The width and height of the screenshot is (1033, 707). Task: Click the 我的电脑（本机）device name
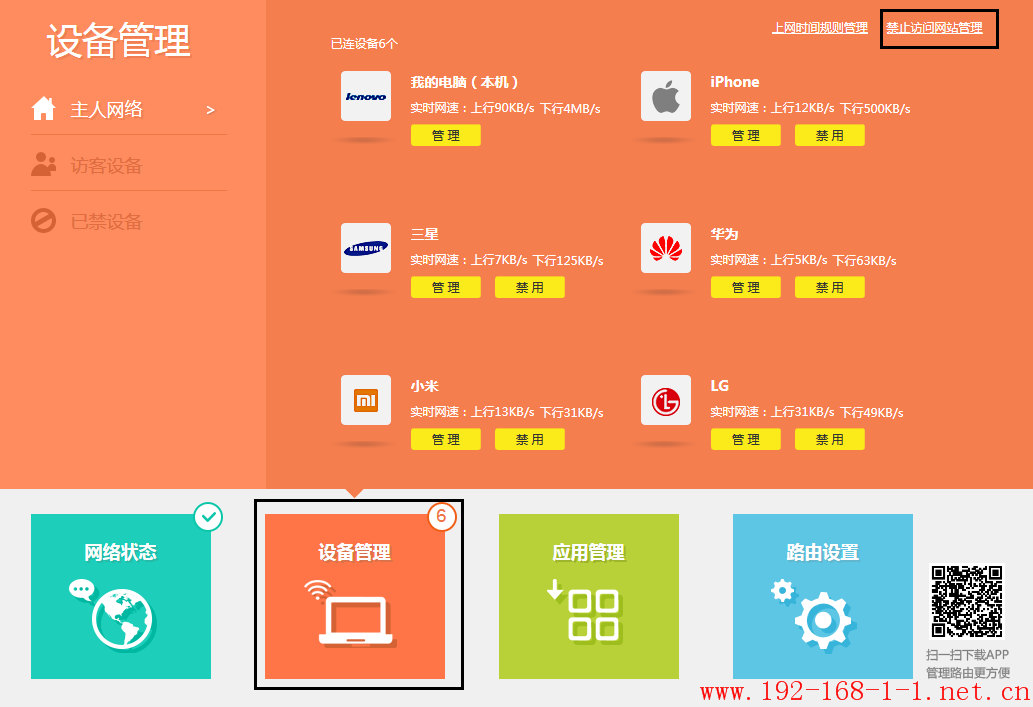coord(464,82)
